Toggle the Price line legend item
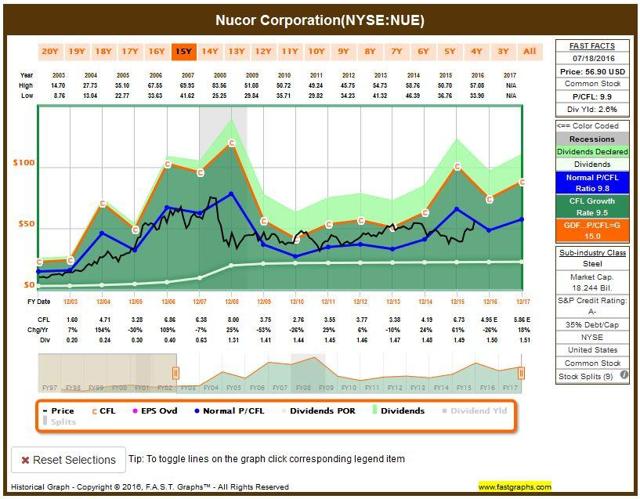Image resolution: width=640 pixels, height=499 pixels. [59, 411]
